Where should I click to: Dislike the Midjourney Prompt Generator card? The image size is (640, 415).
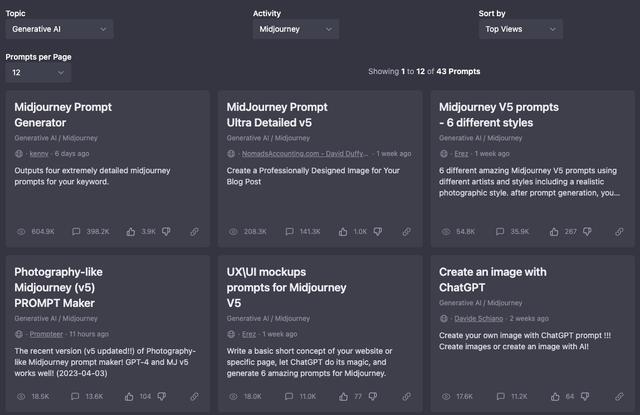(166, 231)
